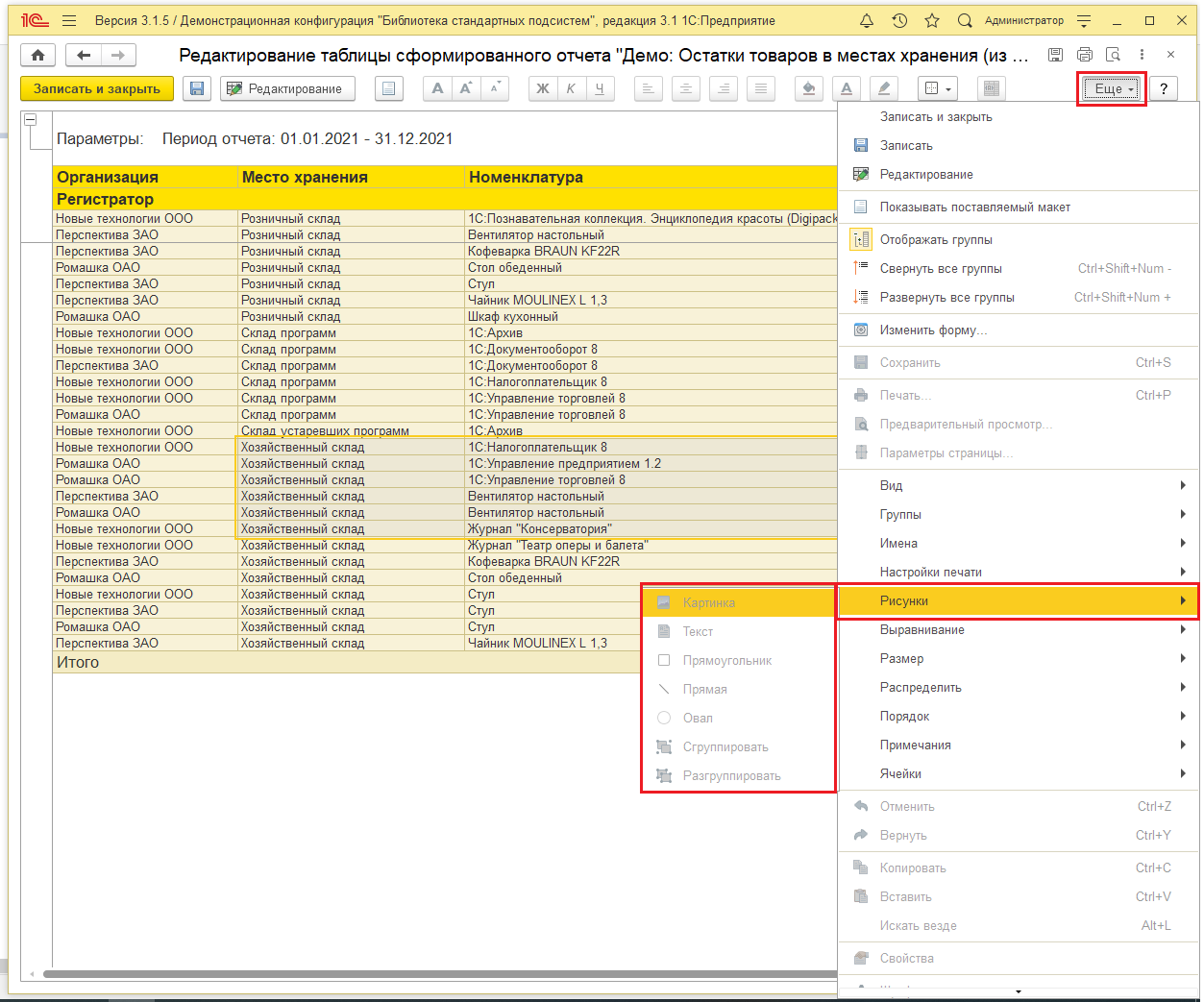Open the title bar settings lines icon

click(1084, 20)
